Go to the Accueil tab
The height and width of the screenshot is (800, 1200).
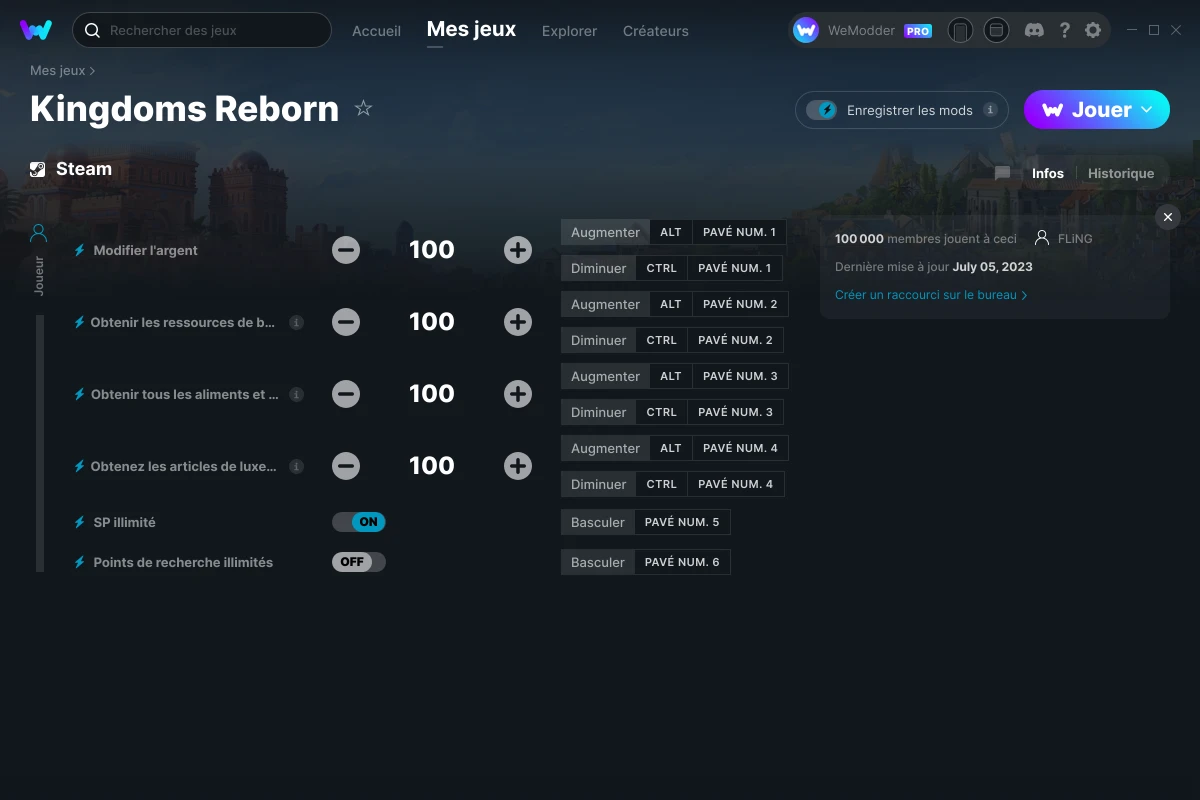(376, 31)
